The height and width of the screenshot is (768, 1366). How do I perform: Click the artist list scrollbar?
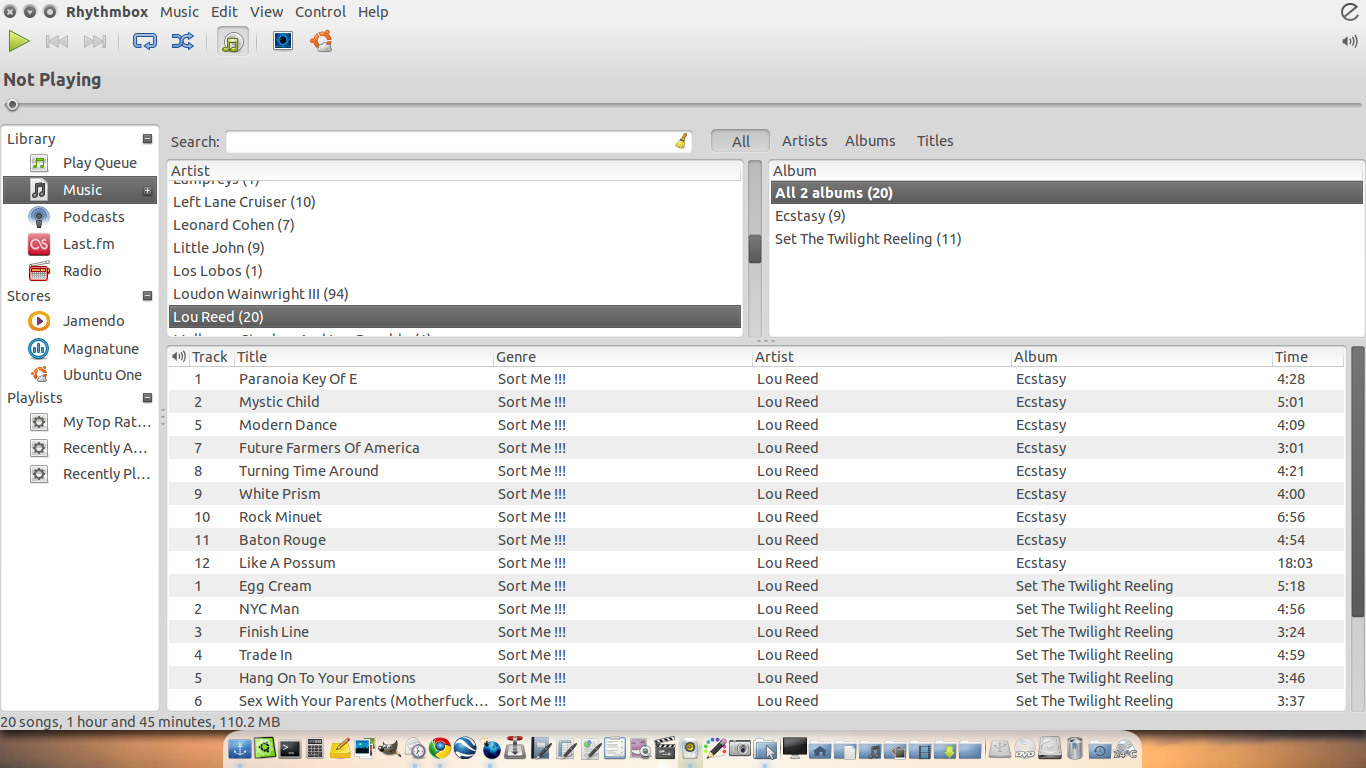pyautogui.click(x=755, y=248)
